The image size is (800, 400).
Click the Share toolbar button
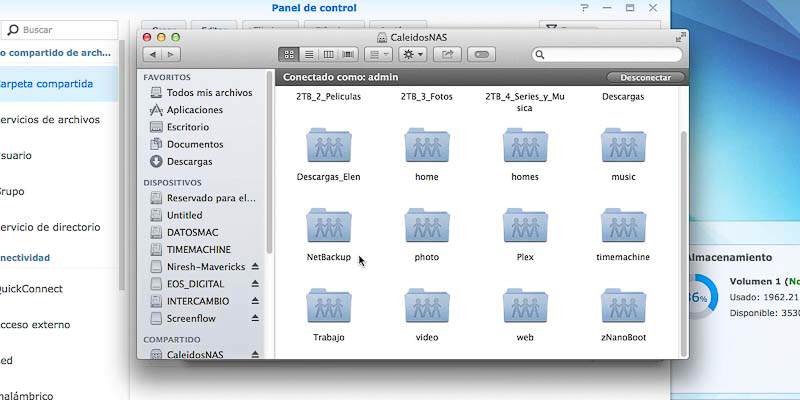pos(447,55)
